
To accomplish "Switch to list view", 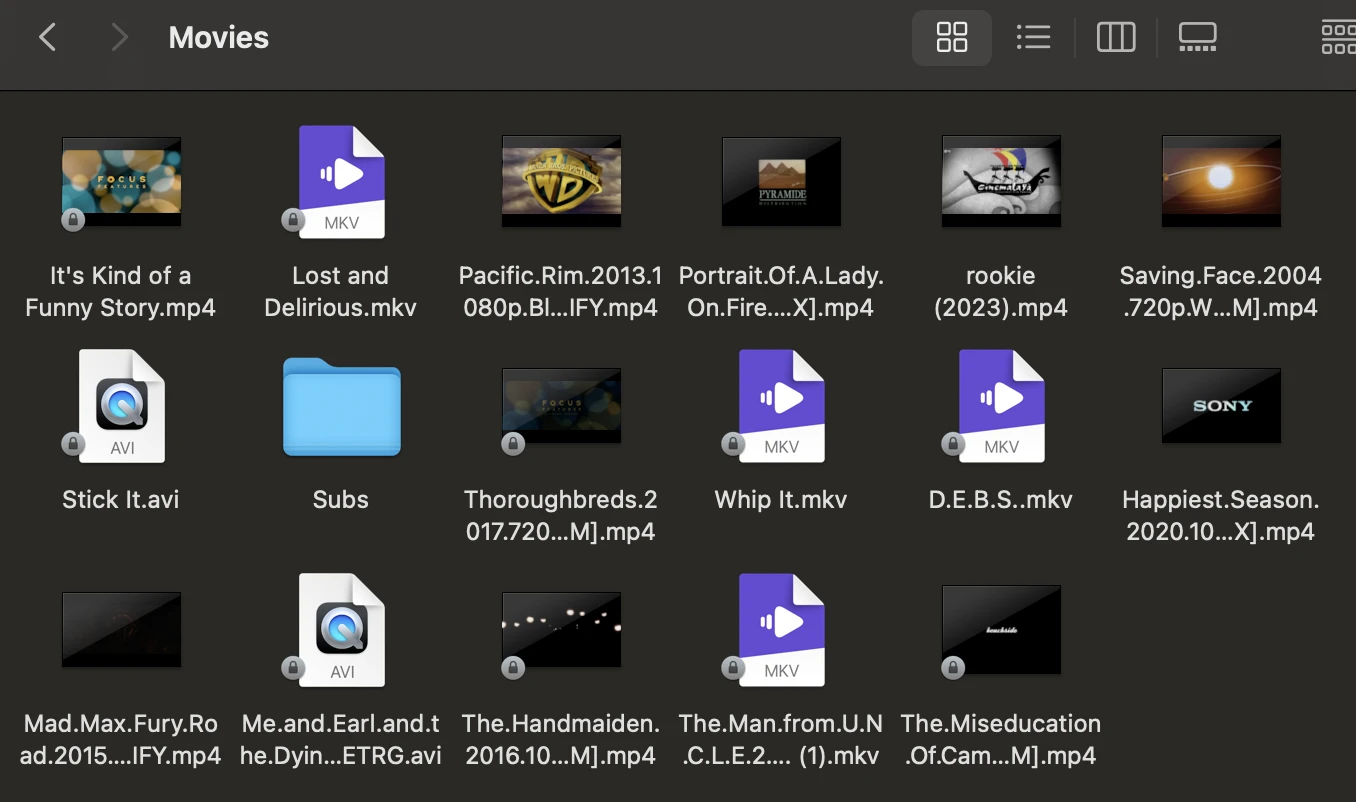I will tap(1033, 37).
